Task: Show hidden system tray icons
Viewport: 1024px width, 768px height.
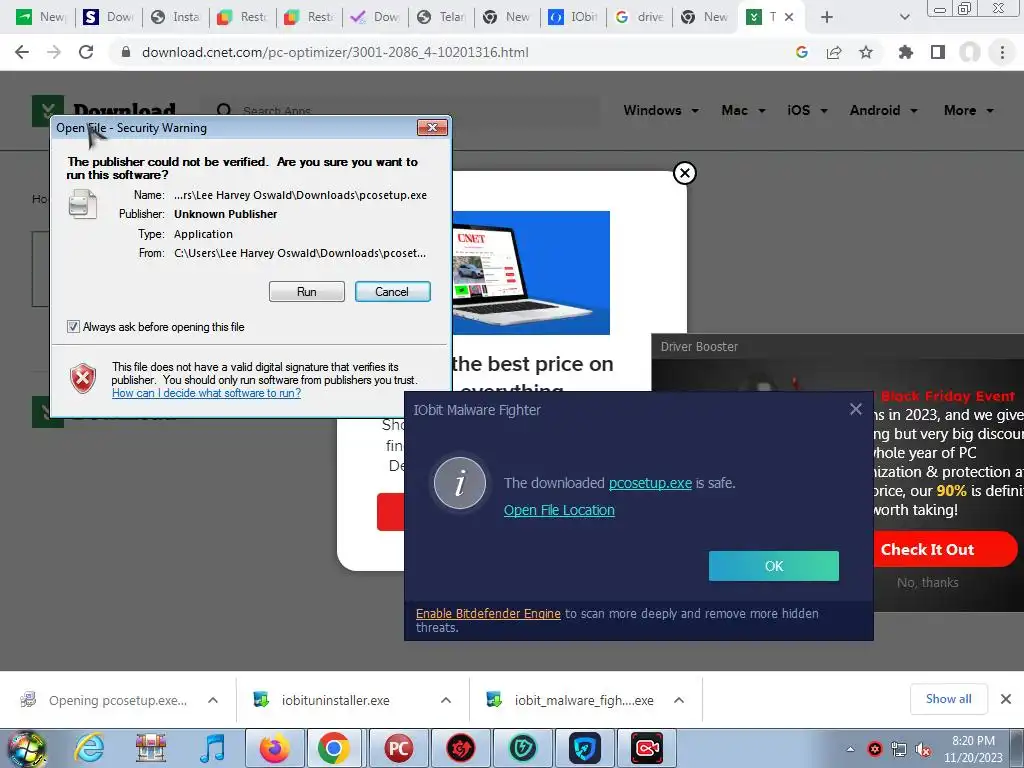Action: (850, 749)
